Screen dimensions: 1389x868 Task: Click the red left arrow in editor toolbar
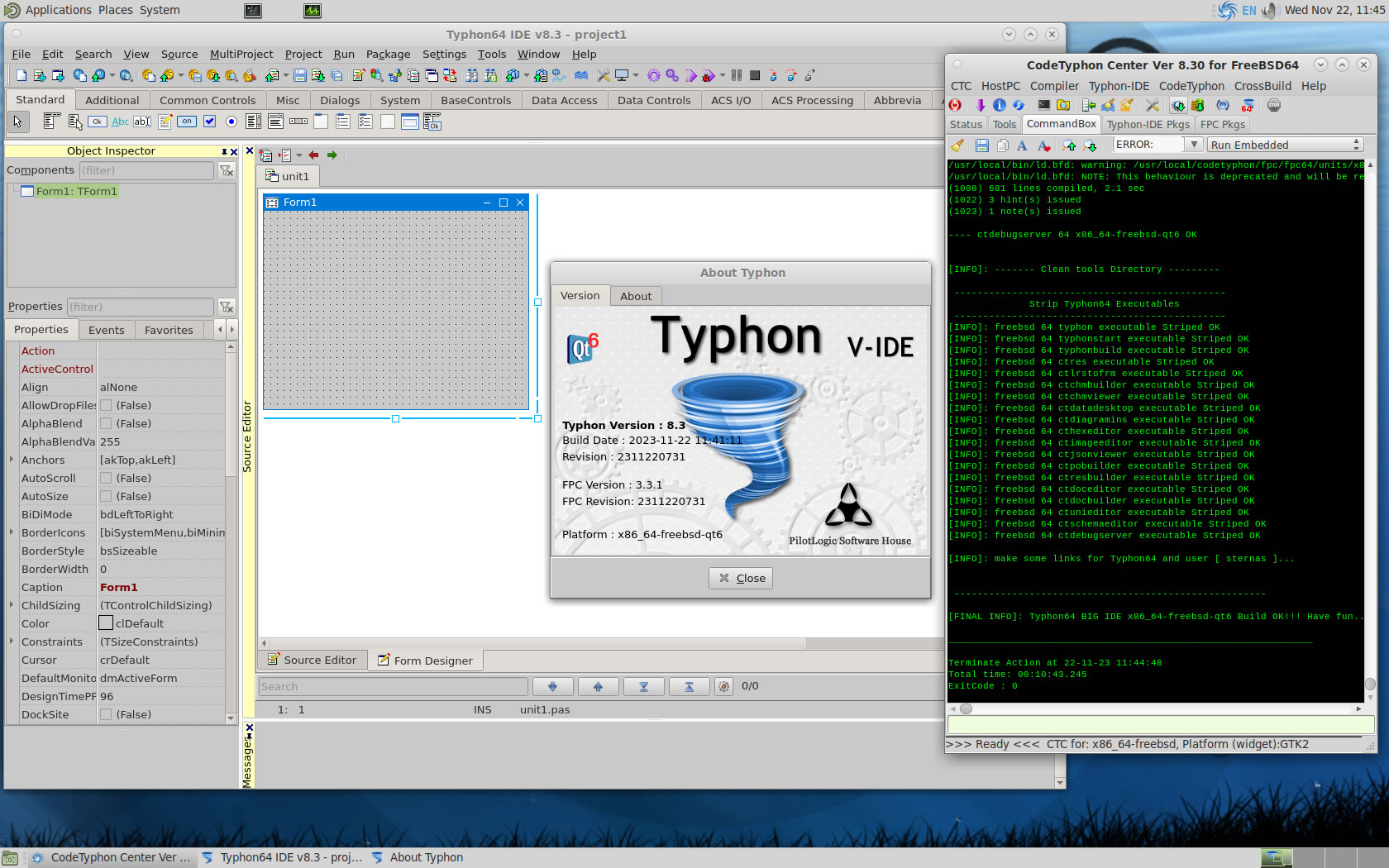click(313, 155)
